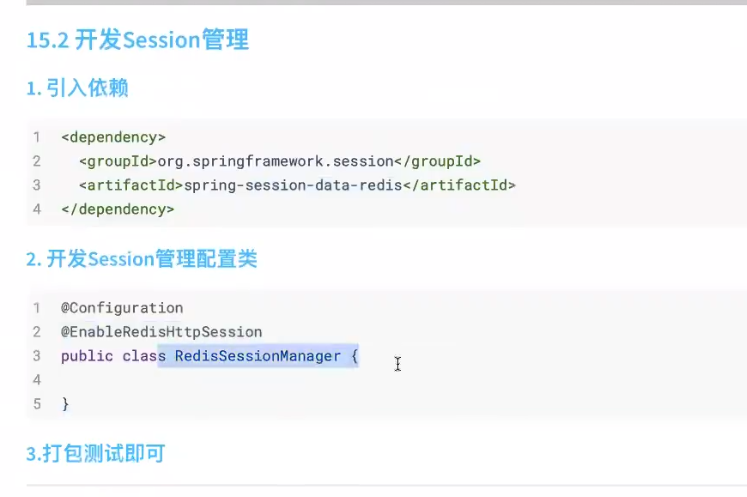Image resolution: width=747 pixels, height=497 pixels.
Task: Click the line number beside the </dependency> closing tag
Action: pyautogui.click(x=37, y=209)
